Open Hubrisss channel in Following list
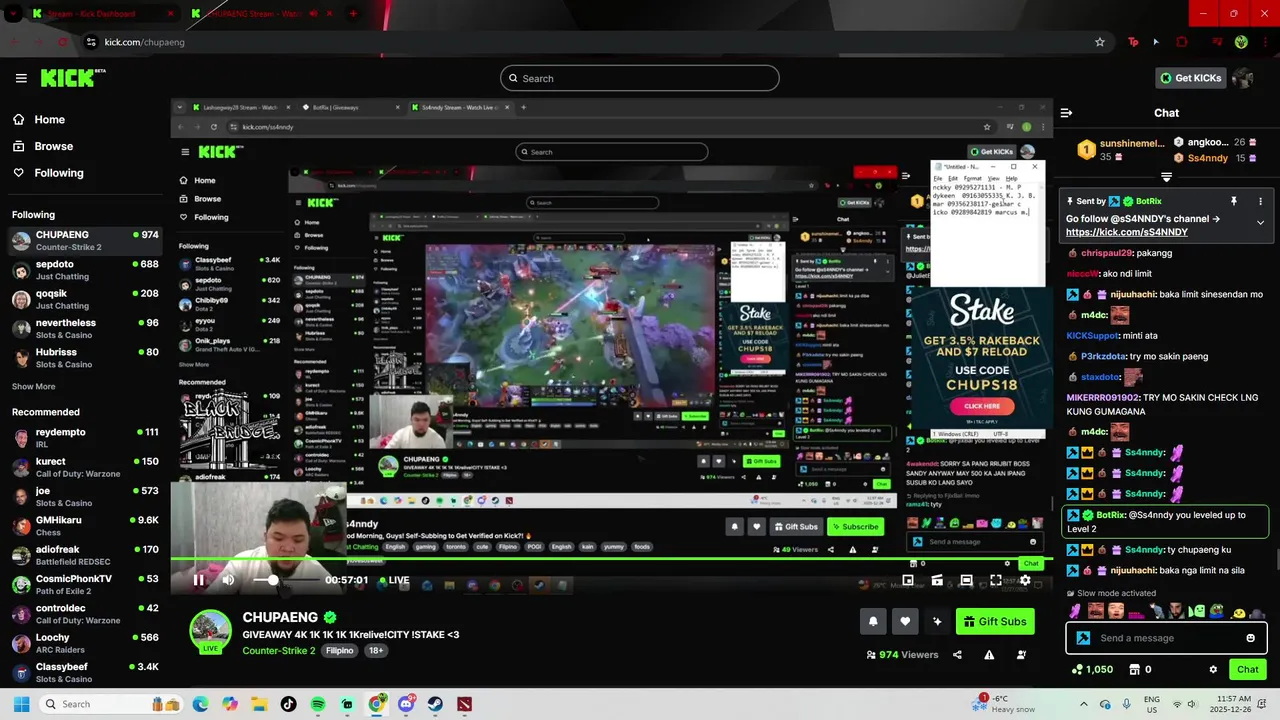The height and width of the screenshot is (720, 1280). click(85, 358)
